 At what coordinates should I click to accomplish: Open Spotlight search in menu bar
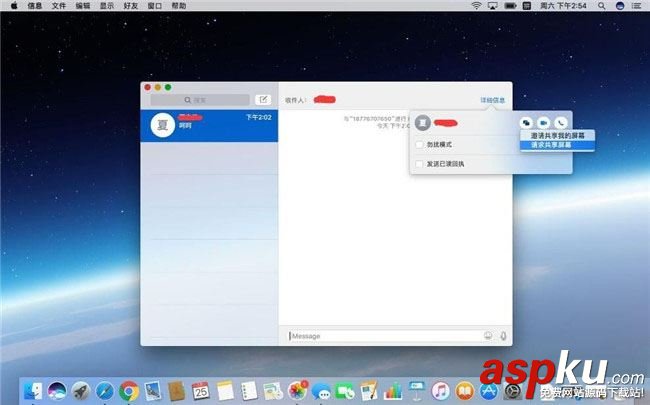[x=601, y=6]
